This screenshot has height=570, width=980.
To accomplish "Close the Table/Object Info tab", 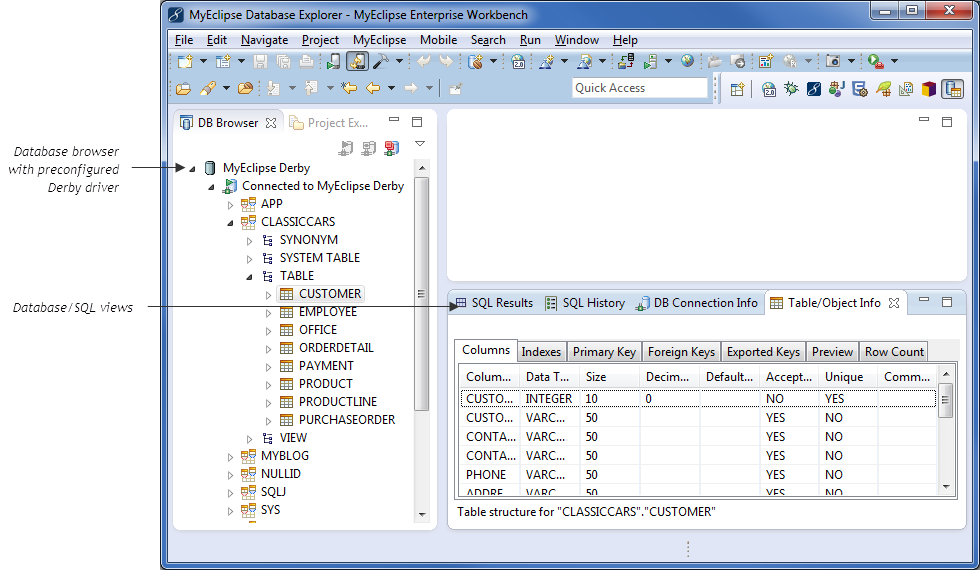I will click(894, 303).
